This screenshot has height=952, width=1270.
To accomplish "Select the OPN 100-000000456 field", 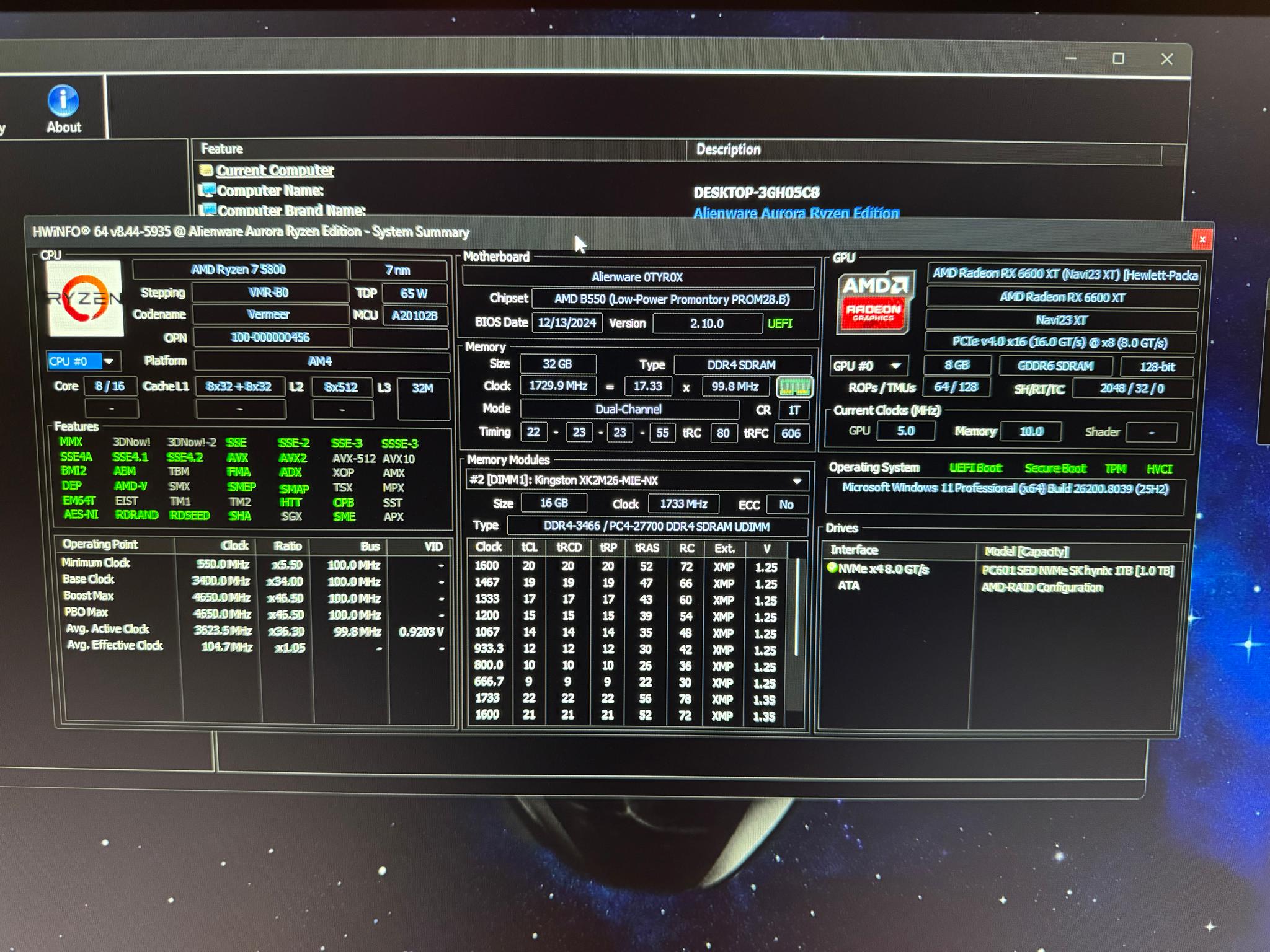I will pos(270,337).
